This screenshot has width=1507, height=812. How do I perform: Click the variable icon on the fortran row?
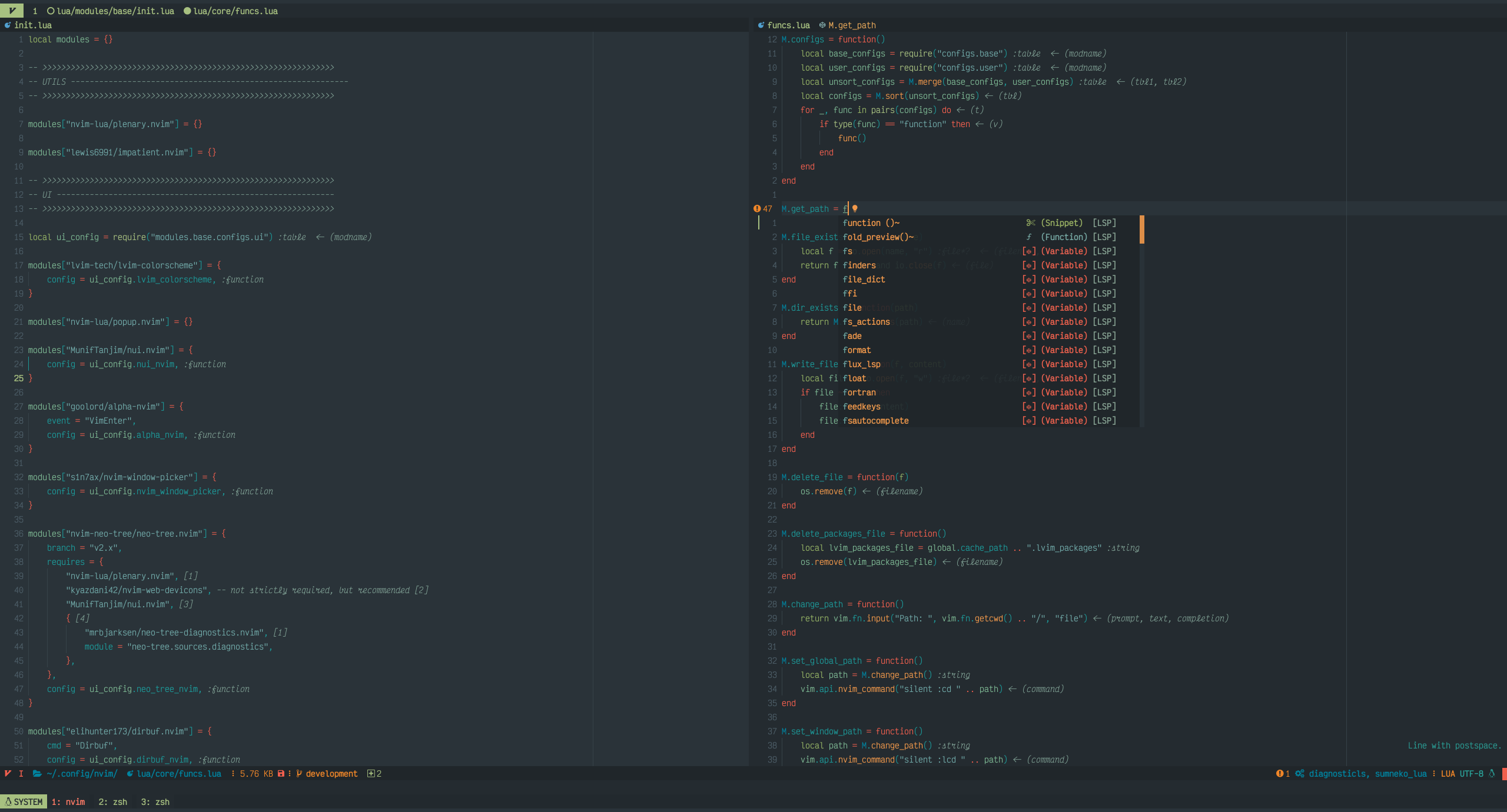(1029, 392)
